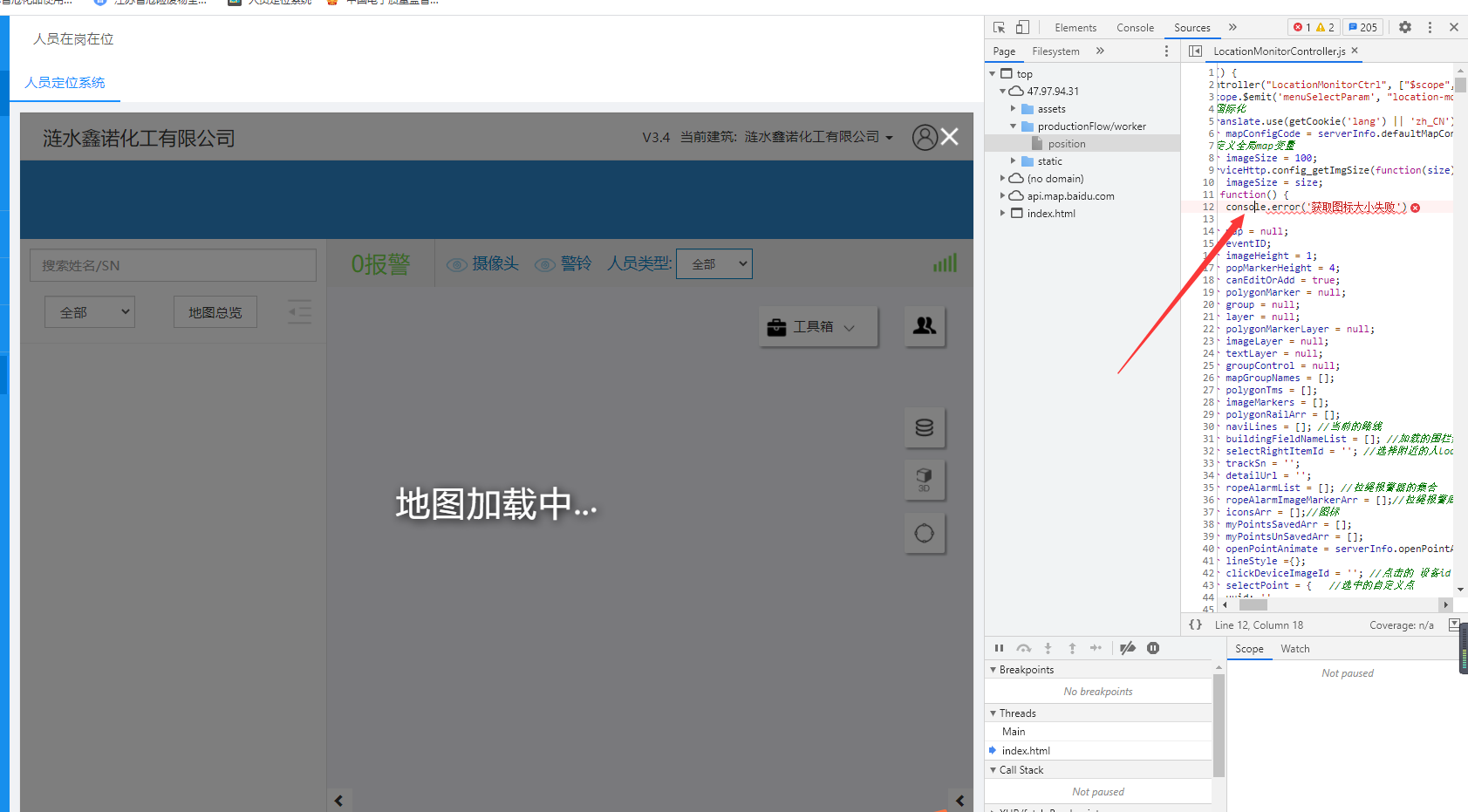Select the position file in tree
The image size is (1468, 812).
pos(1067,144)
